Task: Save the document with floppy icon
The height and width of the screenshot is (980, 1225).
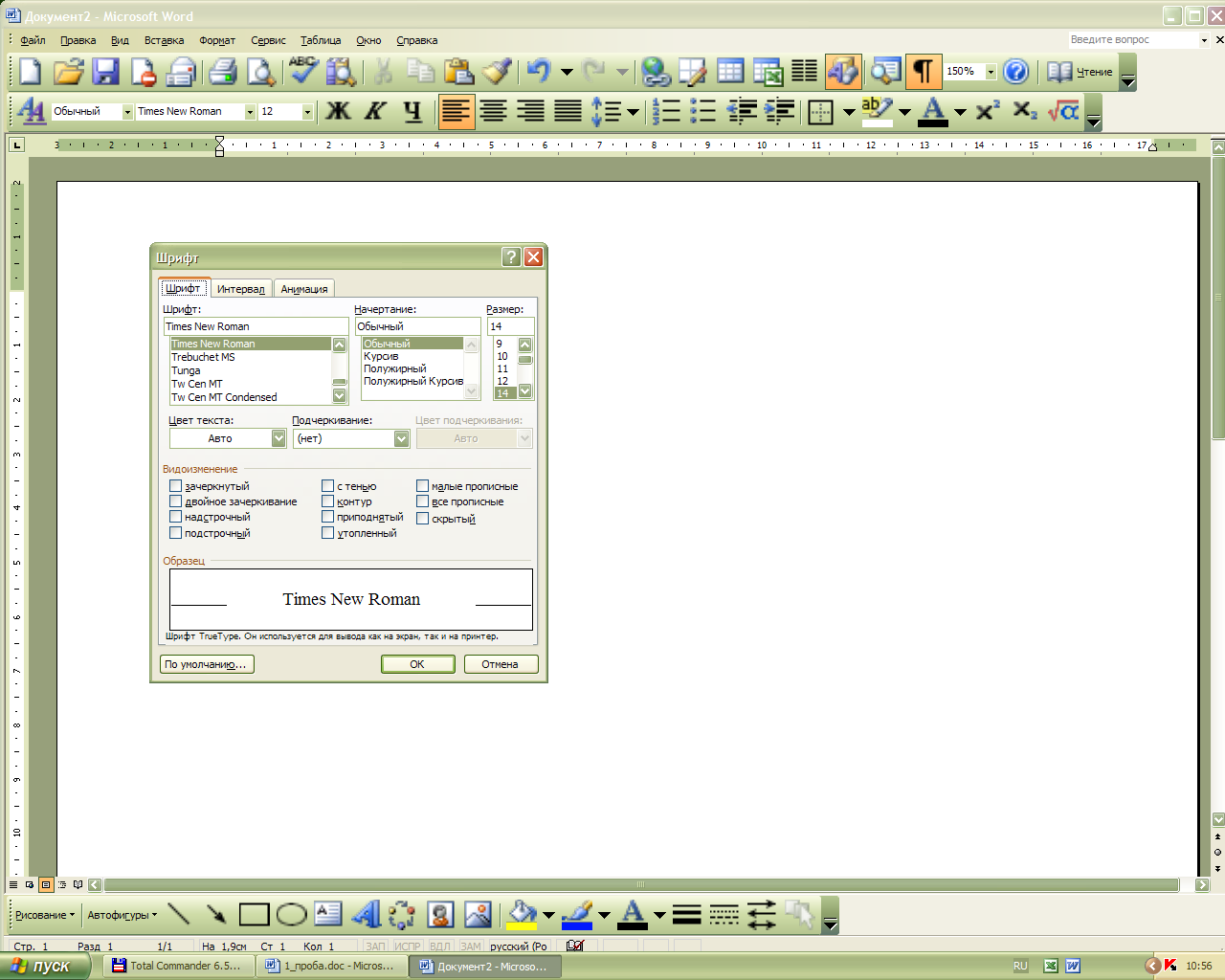Action: pyautogui.click(x=105, y=72)
